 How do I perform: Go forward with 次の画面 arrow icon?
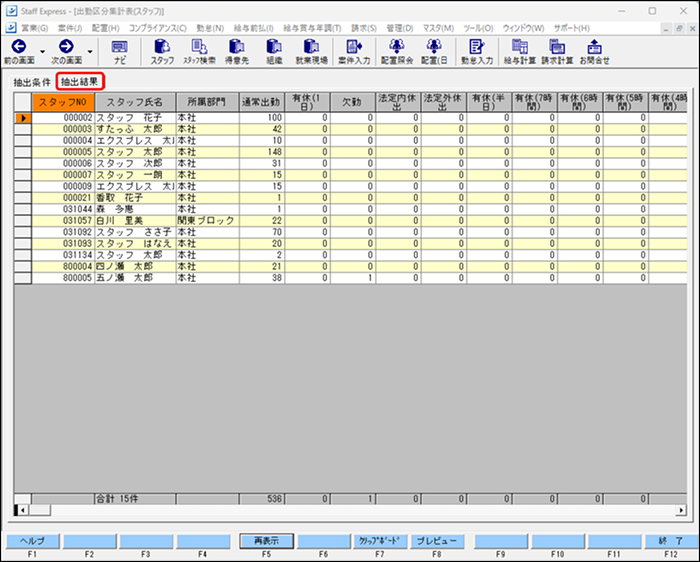(x=66, y=46)
